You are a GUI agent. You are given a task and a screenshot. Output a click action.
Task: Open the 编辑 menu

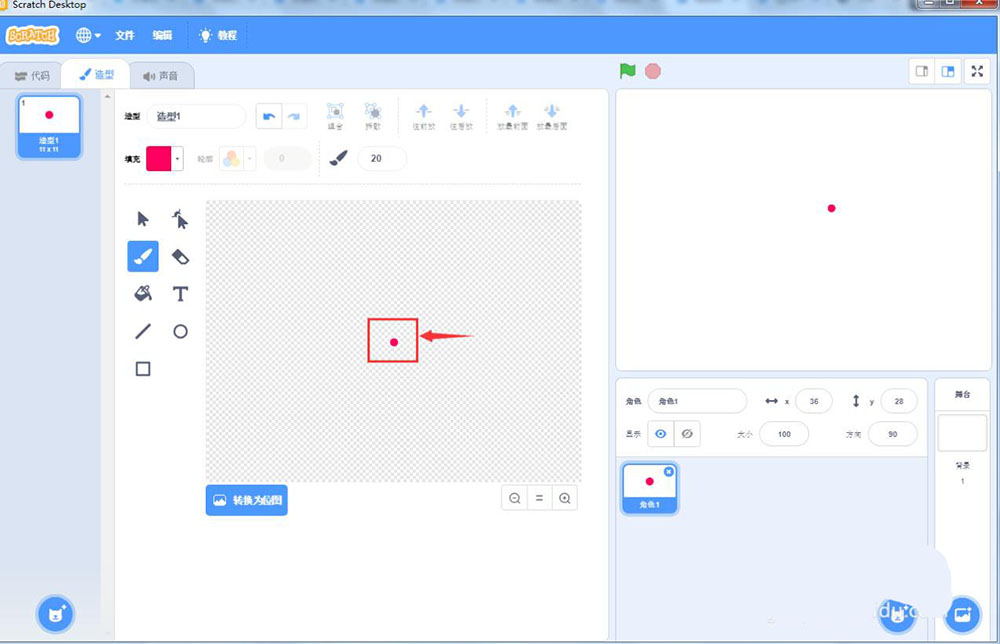coord(162,35)
